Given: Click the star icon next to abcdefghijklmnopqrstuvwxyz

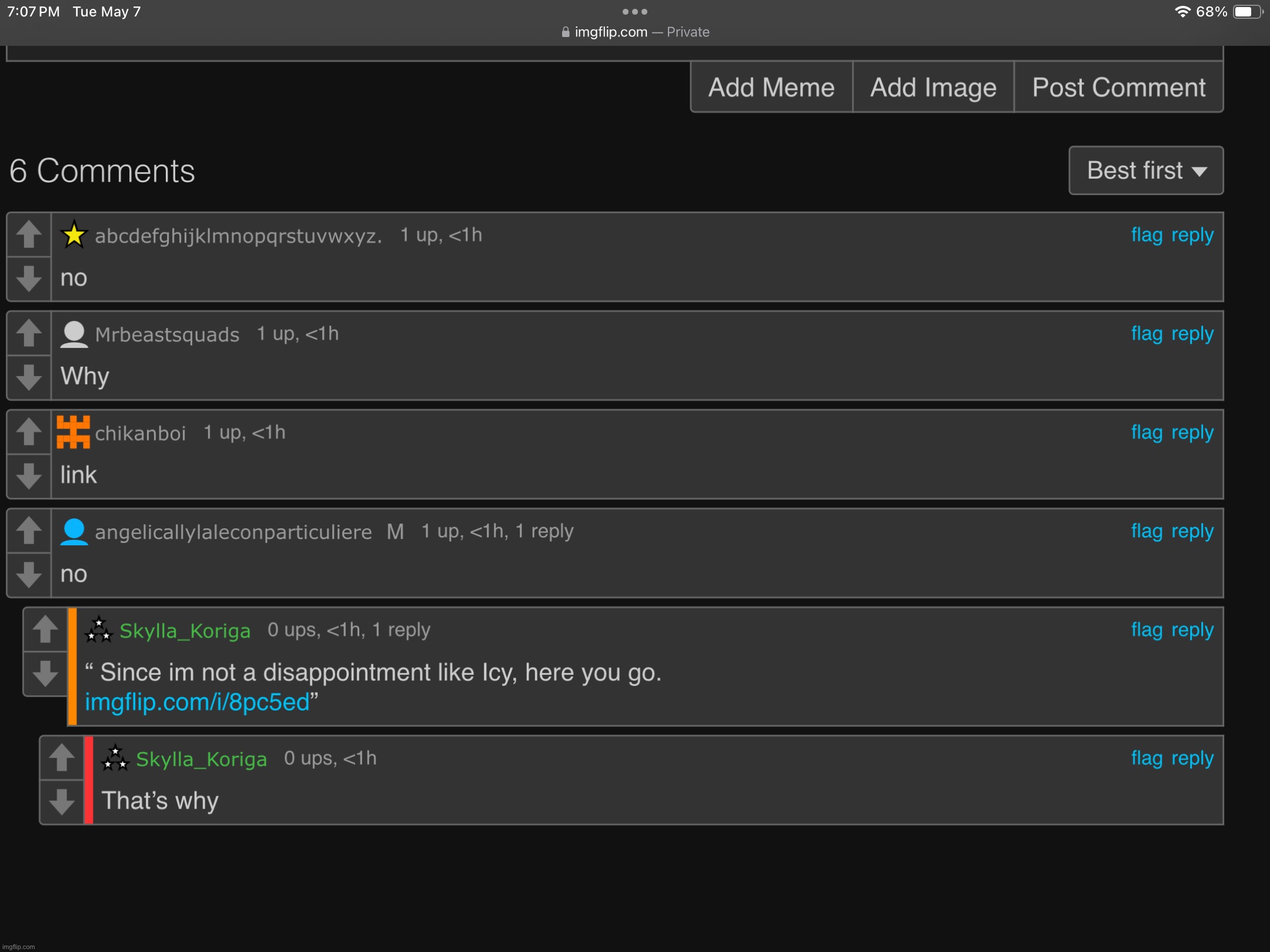Looking at the screenshot, I should pyautogui.click(x=73, y=234).
